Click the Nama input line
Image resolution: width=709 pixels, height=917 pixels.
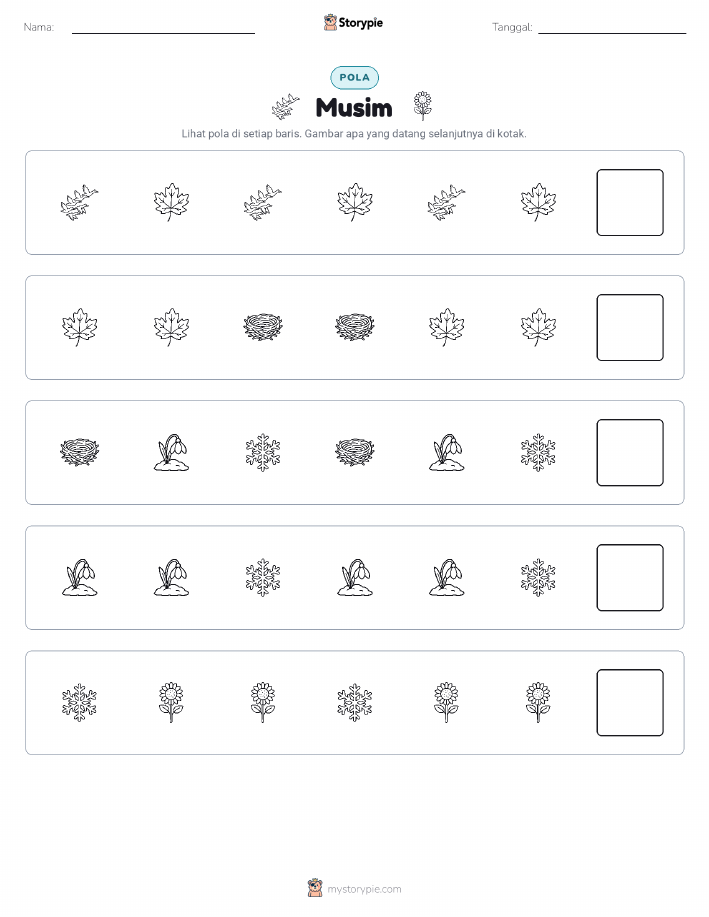163,33
